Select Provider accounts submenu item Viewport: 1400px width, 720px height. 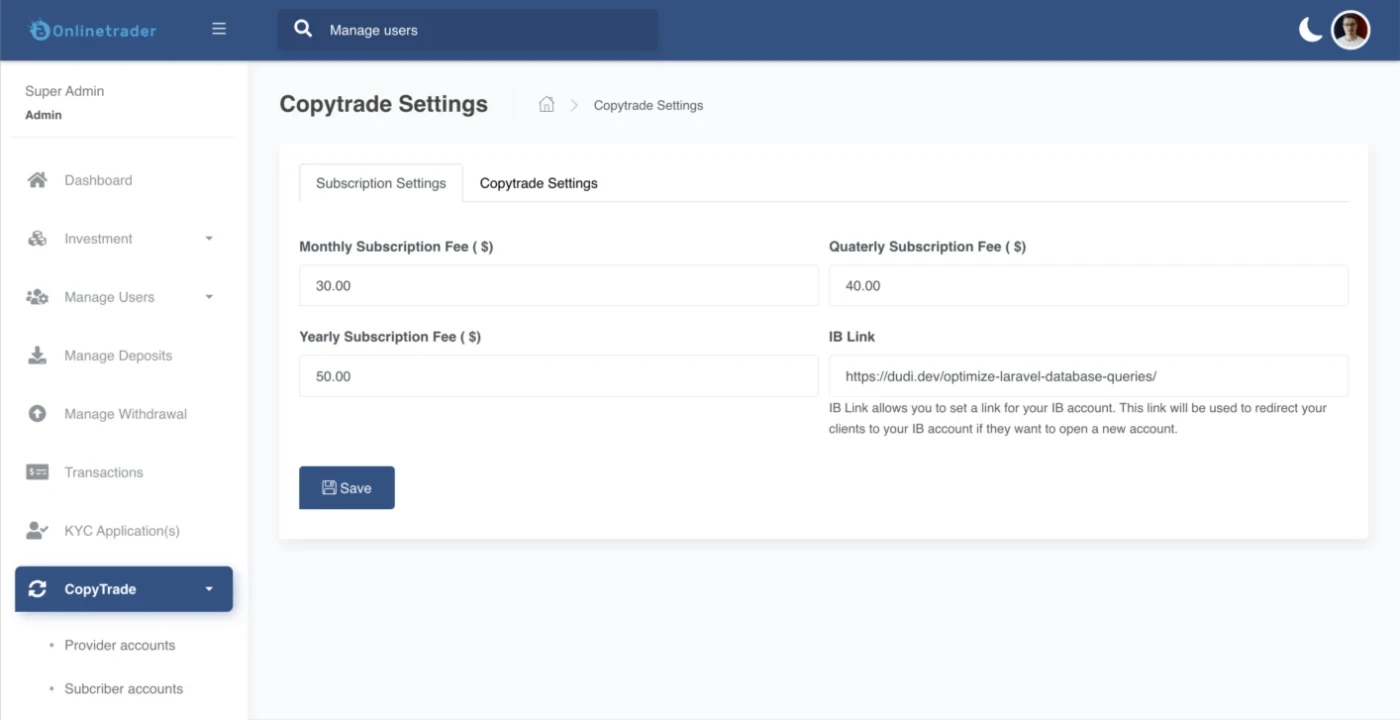pyautogui.click(x=119, y=645)
